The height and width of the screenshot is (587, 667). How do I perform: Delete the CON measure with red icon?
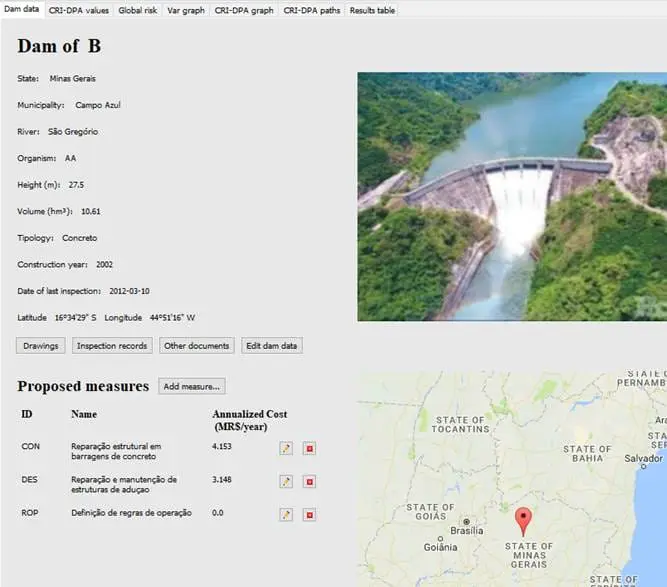(309, 449)
